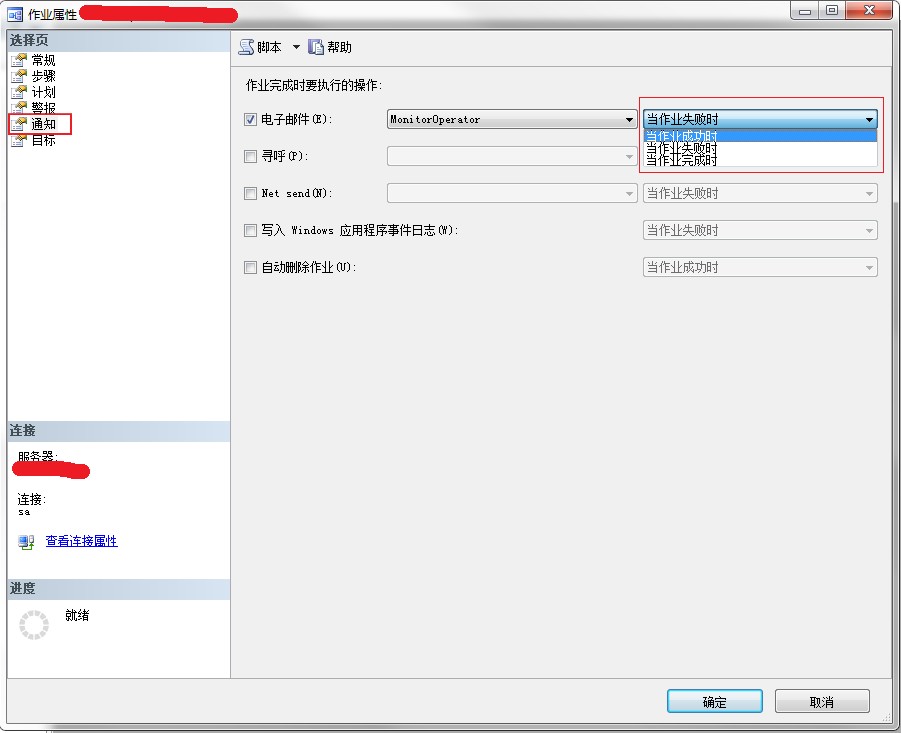Click the icon beside 计划 page
Screen dimensions: 901x733
coord(19,92)
